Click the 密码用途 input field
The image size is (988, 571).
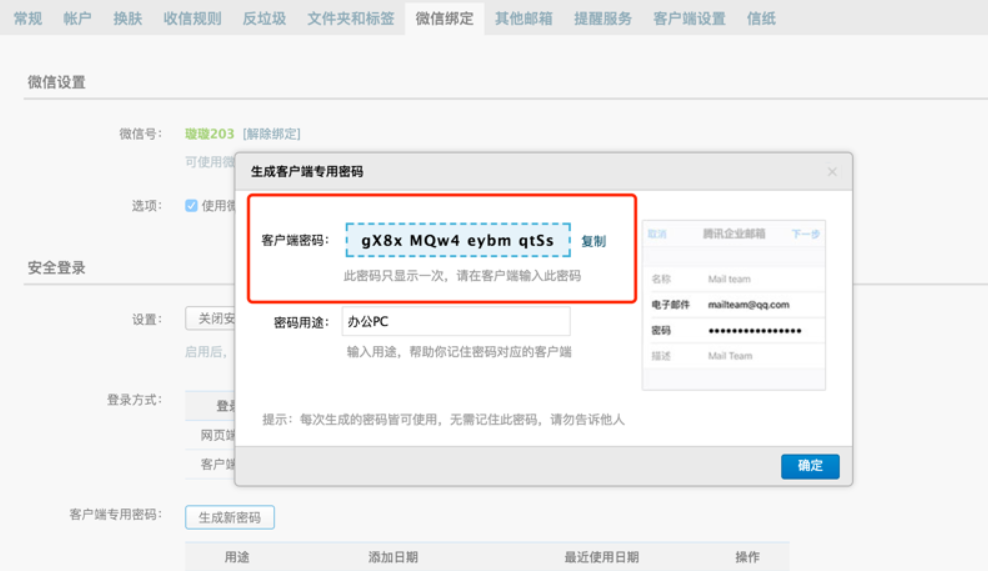point(456,321)
